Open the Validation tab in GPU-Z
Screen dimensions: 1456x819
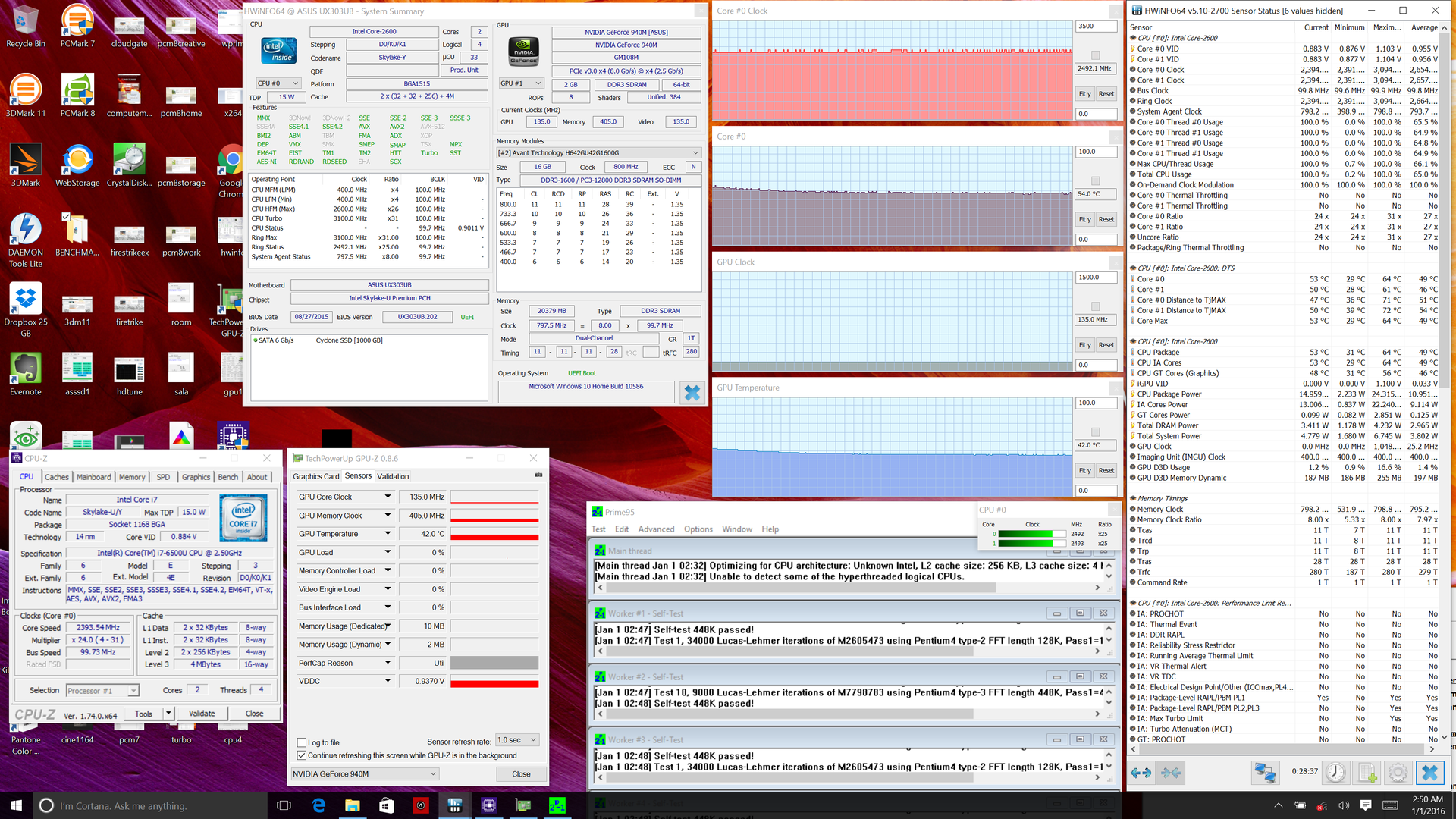coord(393,476)
